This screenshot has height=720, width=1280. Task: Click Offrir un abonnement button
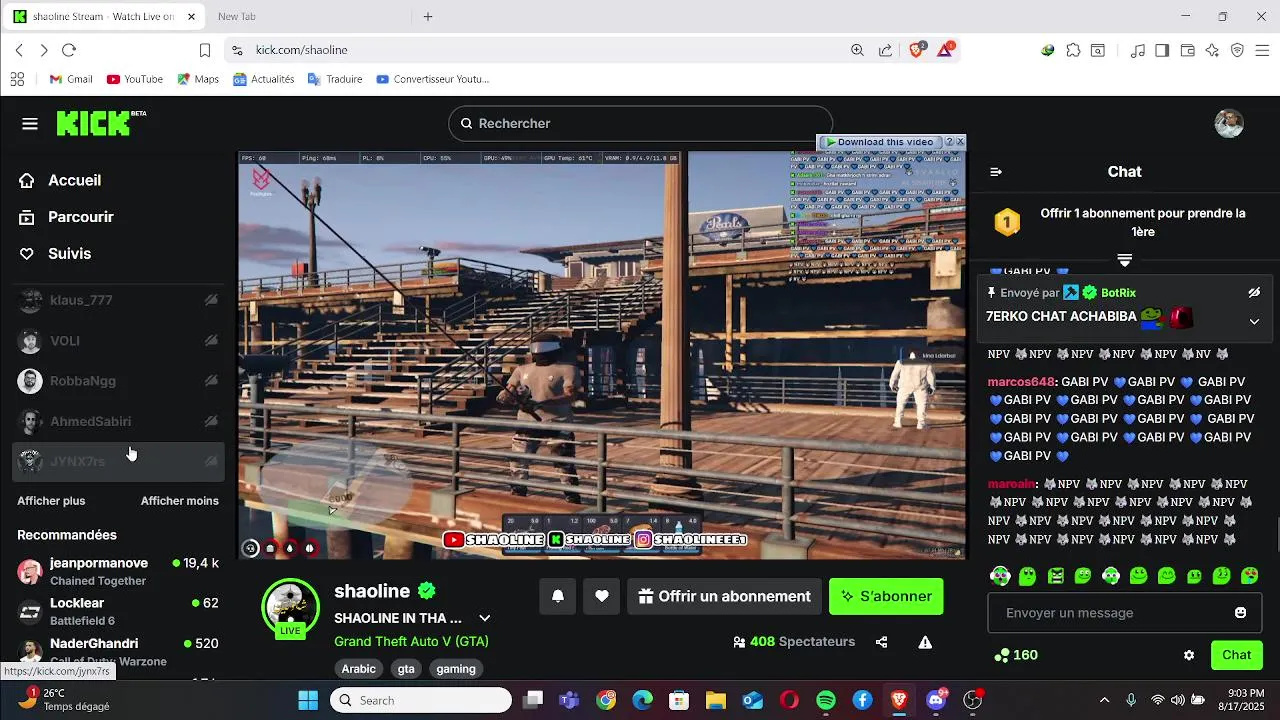pyautogui.click(x=724, y=596)
